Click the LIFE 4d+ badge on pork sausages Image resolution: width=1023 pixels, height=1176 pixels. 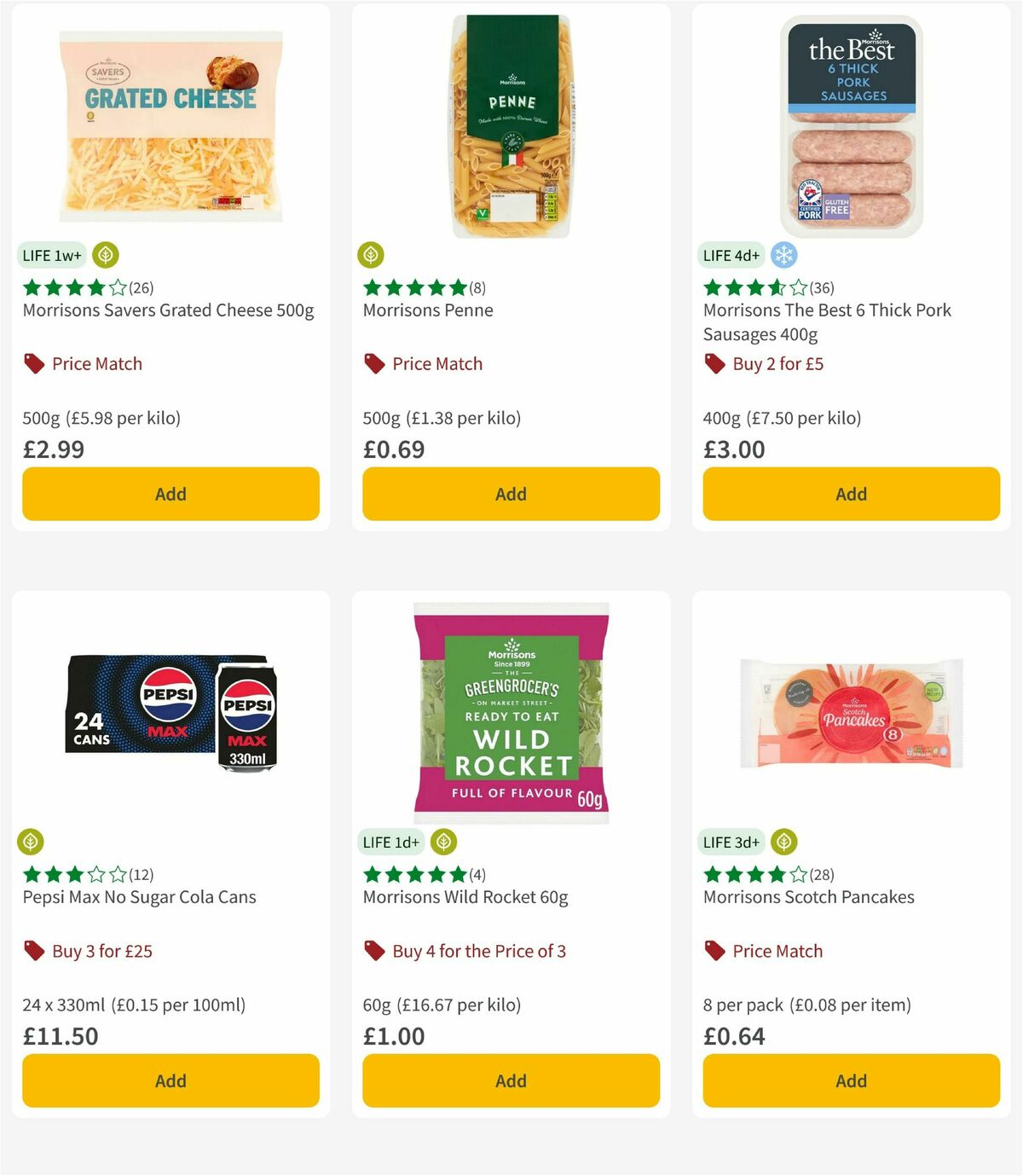(731, 254)
